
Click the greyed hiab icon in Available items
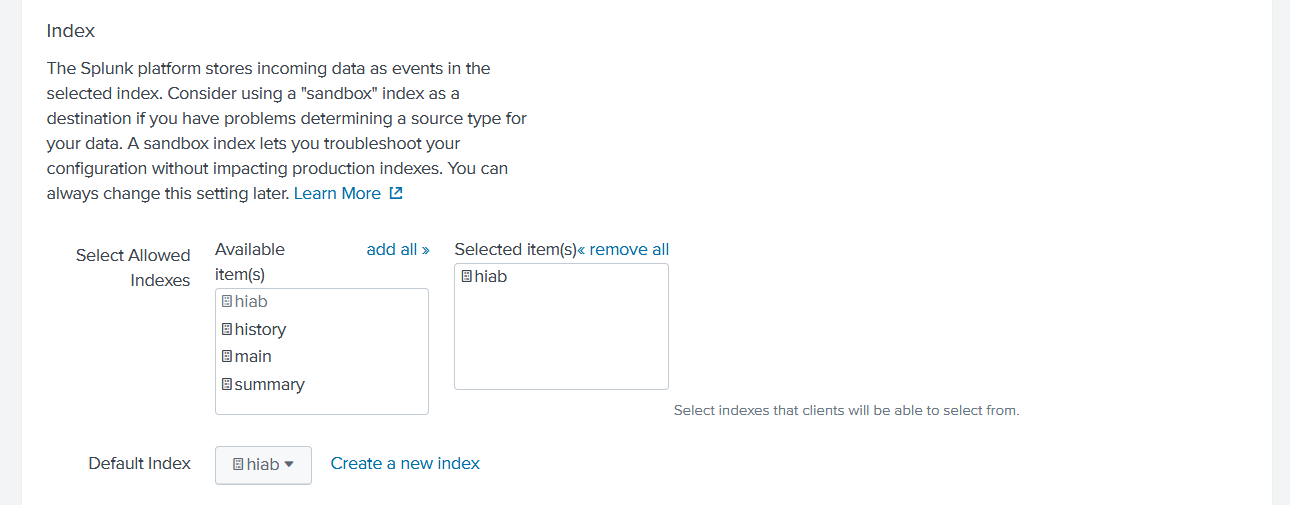pyautogui.click(x=226, y=302)
